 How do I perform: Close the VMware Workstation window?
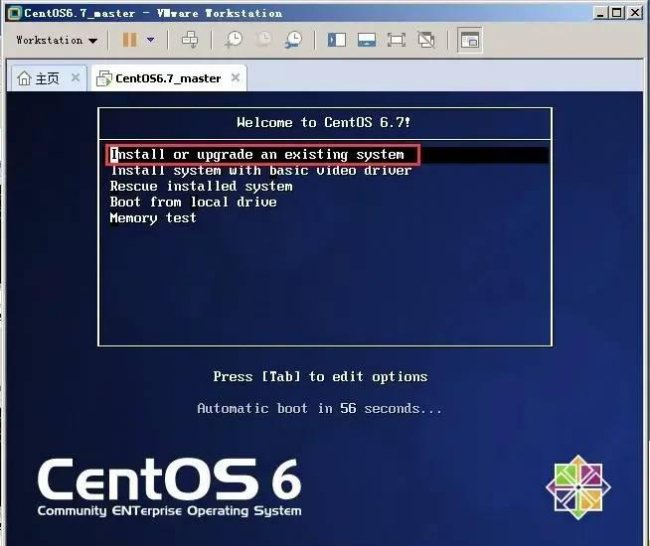pyautogui.click(x=635, y=13)
